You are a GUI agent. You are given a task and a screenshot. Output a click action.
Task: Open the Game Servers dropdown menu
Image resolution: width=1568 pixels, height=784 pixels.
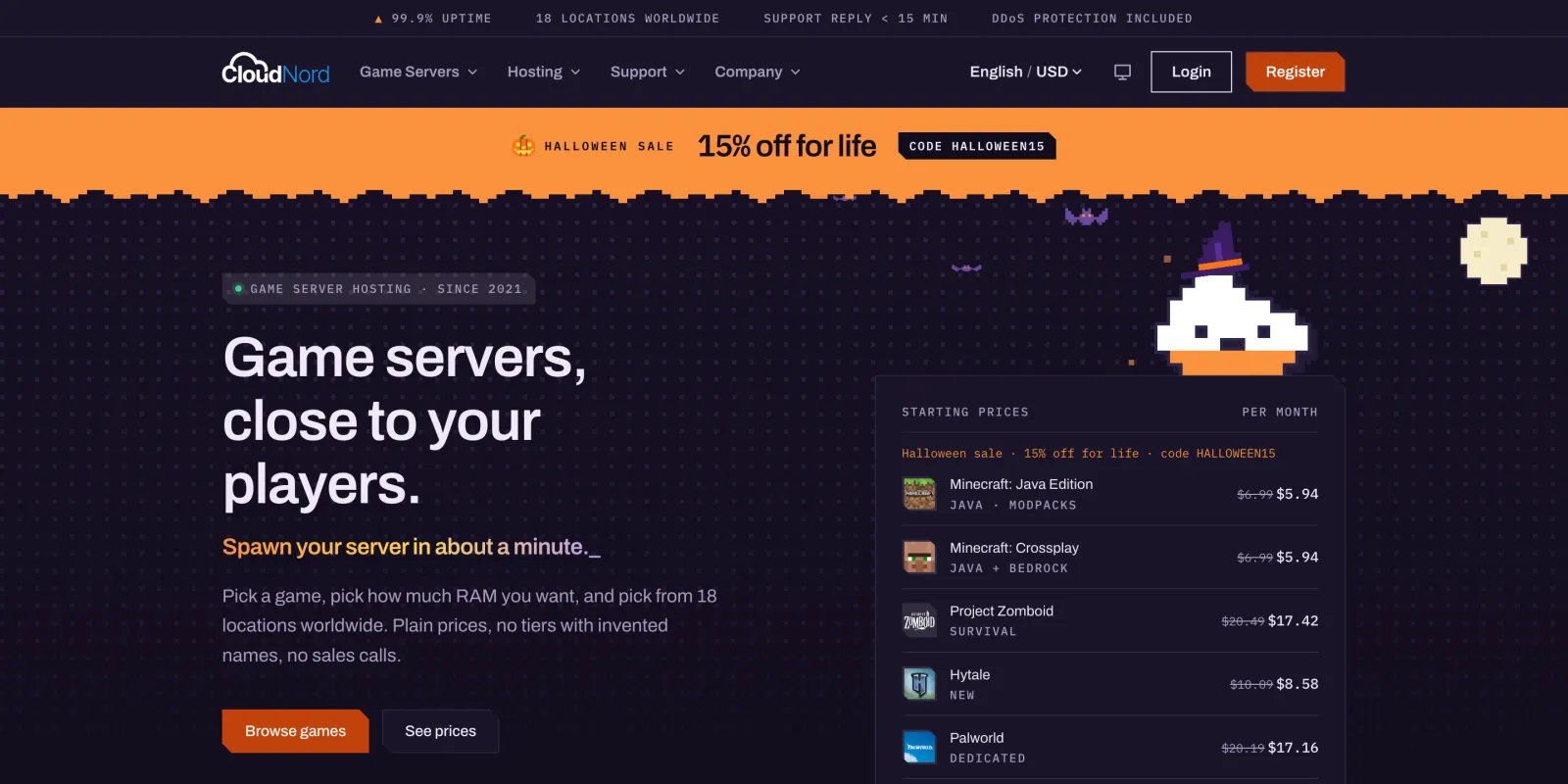pos(418,72)
